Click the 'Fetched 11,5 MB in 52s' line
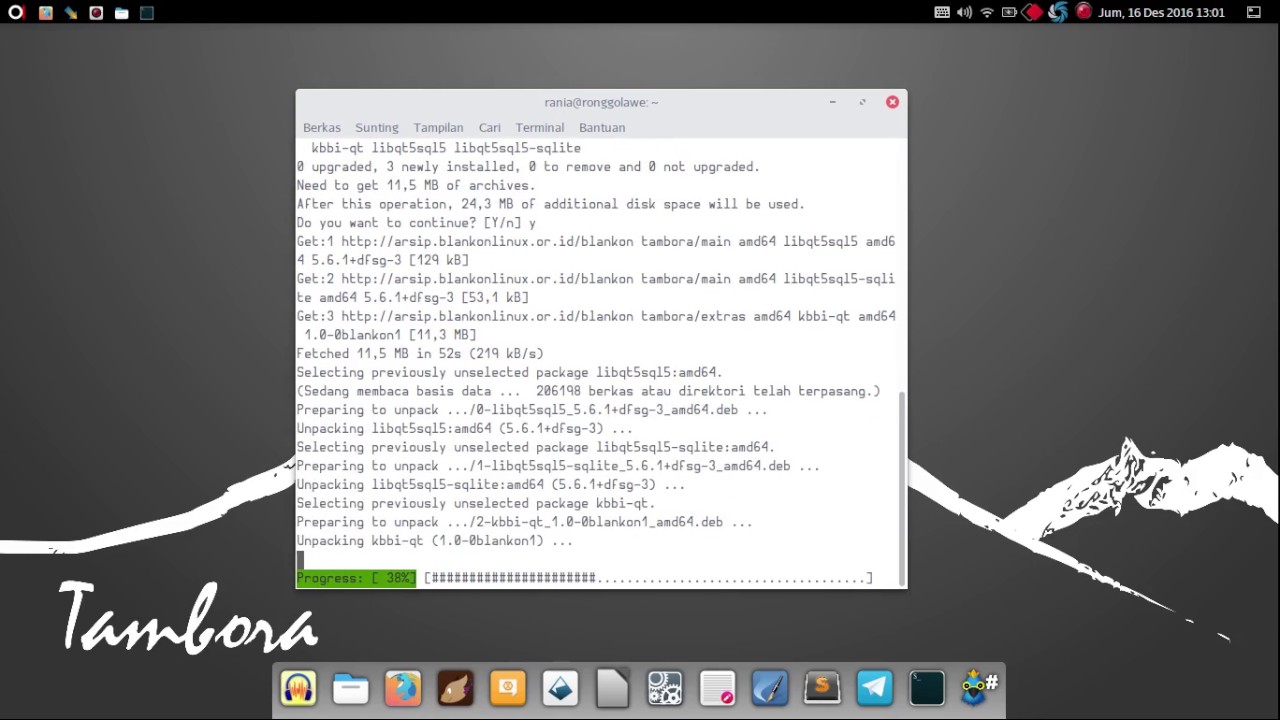This screenshot has width=1280, height=720. (x=420, y=354)
